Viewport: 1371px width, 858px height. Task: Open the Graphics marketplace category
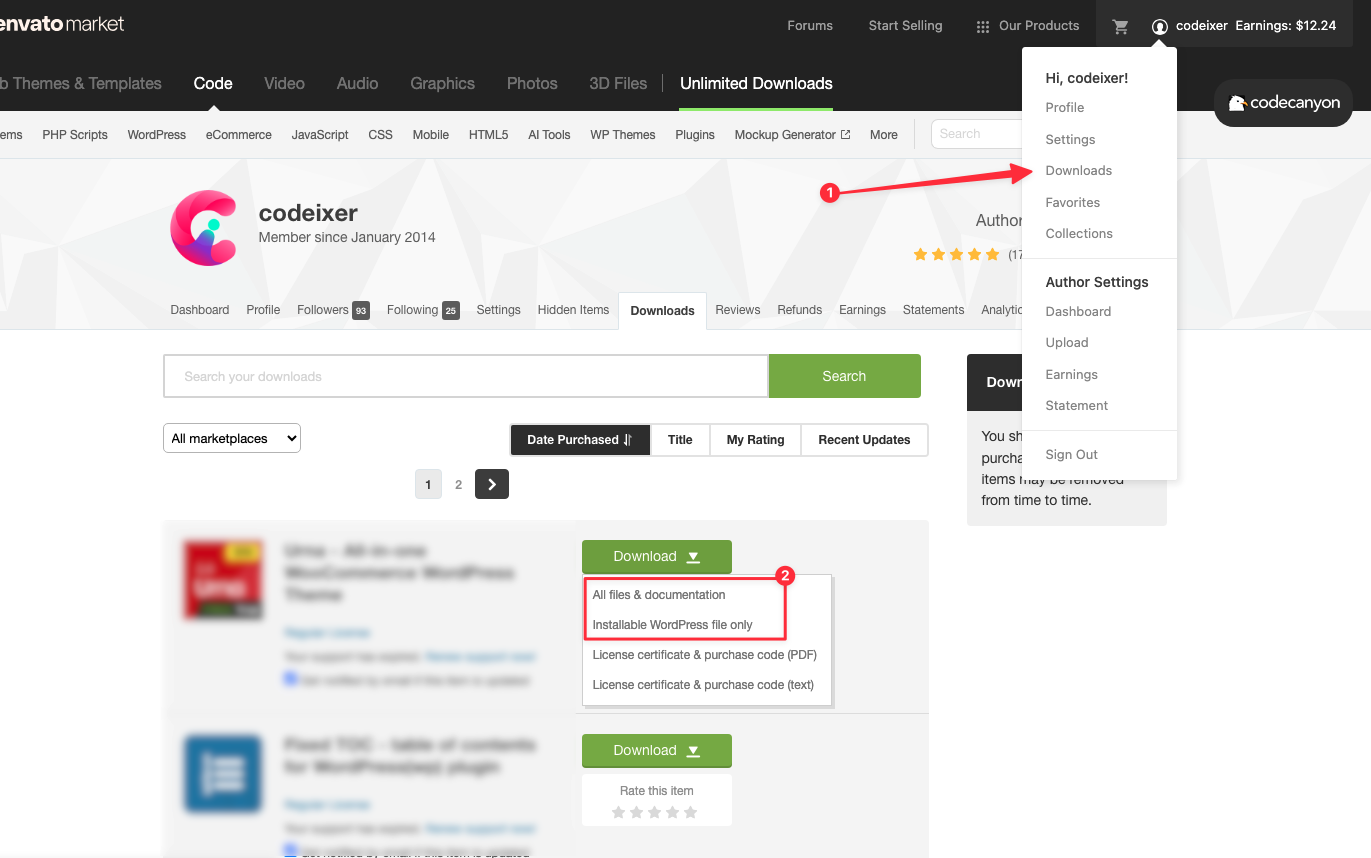442,84
